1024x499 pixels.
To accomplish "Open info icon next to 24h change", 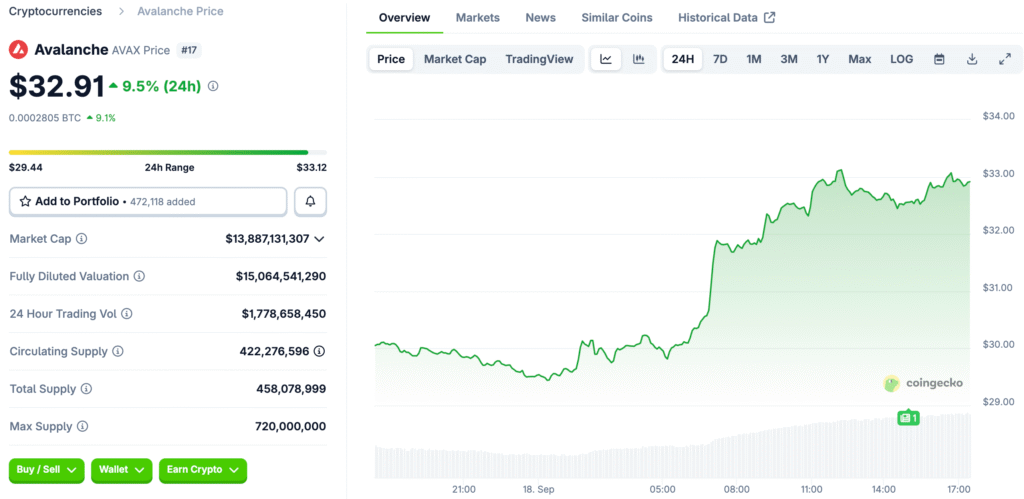I will coord(213,86).
